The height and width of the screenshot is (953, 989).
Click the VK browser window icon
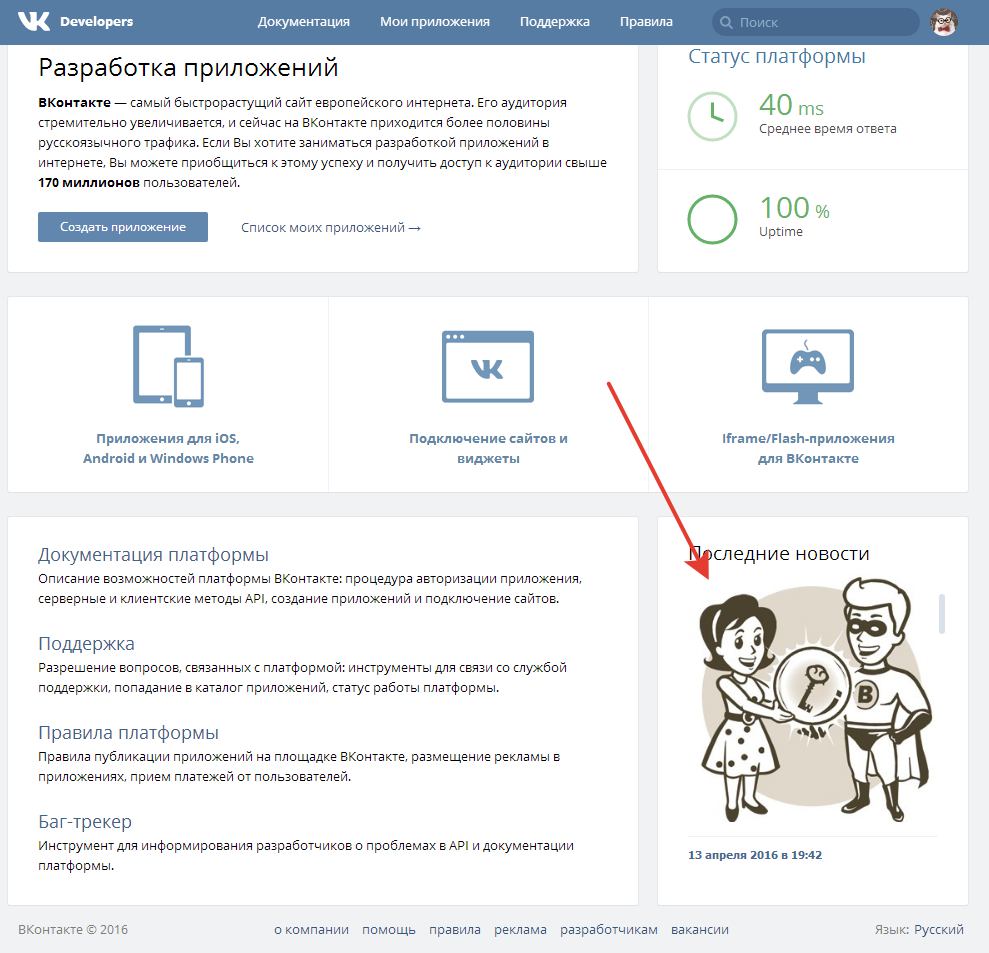(488, 366)
